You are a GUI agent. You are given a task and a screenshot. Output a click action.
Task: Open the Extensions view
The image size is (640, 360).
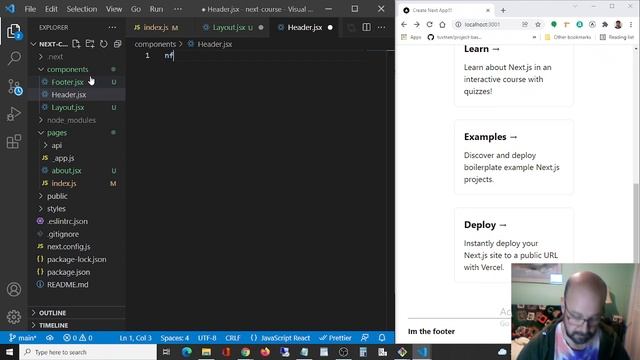click(14, 142)
